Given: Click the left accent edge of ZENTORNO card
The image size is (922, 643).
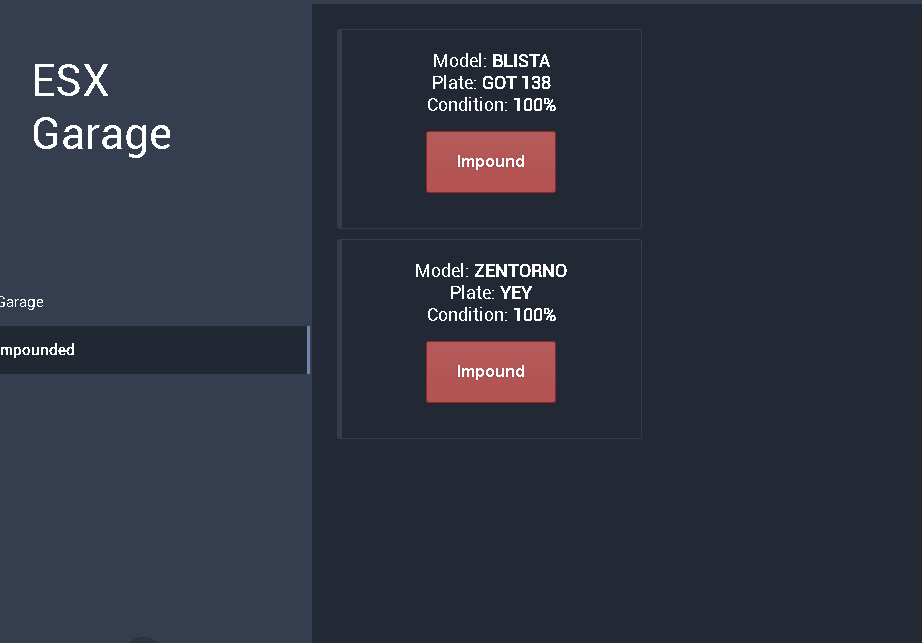Looking at the screenshot, I should 340,339.
